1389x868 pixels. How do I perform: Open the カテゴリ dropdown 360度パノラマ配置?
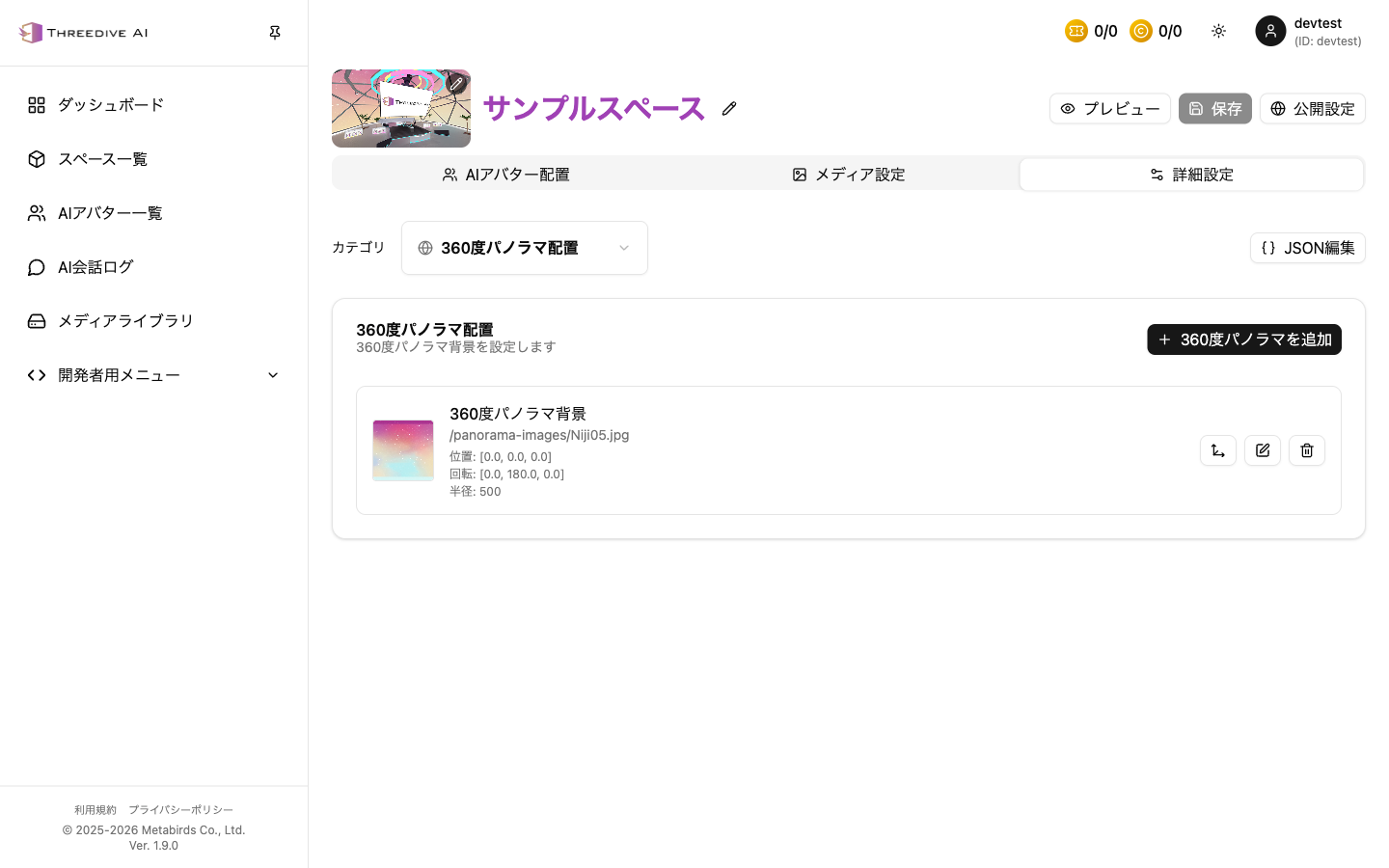click(525, 248)
